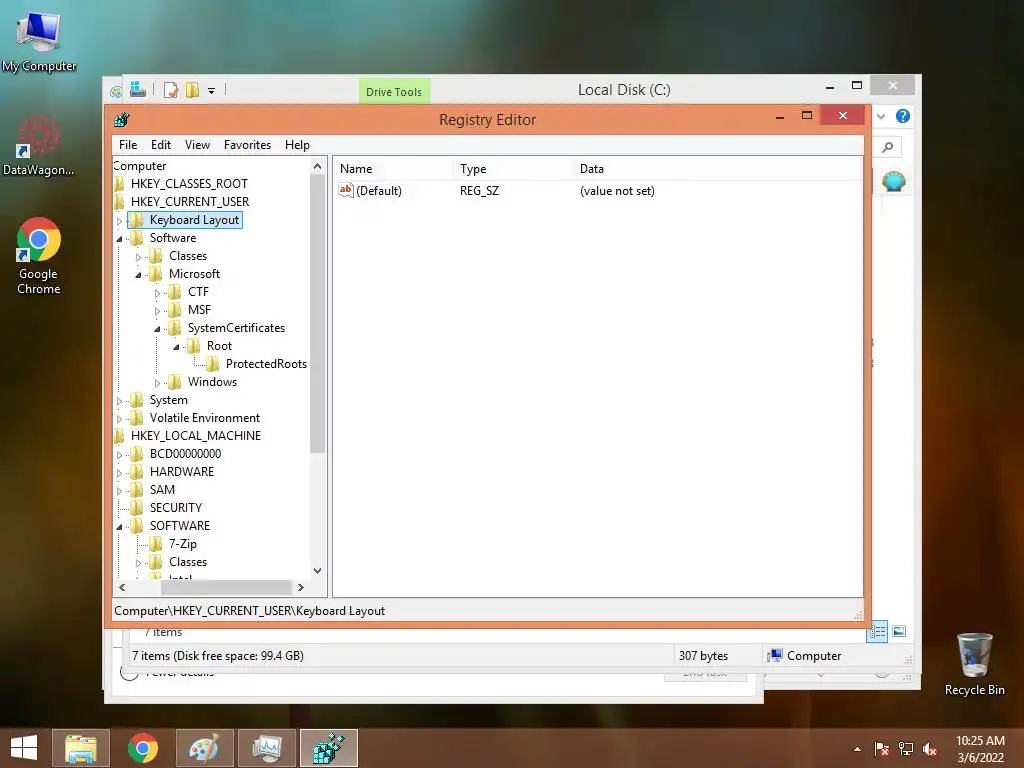Select the ProtectedRoots key label
The height and width of the screenshot is (768, 1024).
point(266,364)
